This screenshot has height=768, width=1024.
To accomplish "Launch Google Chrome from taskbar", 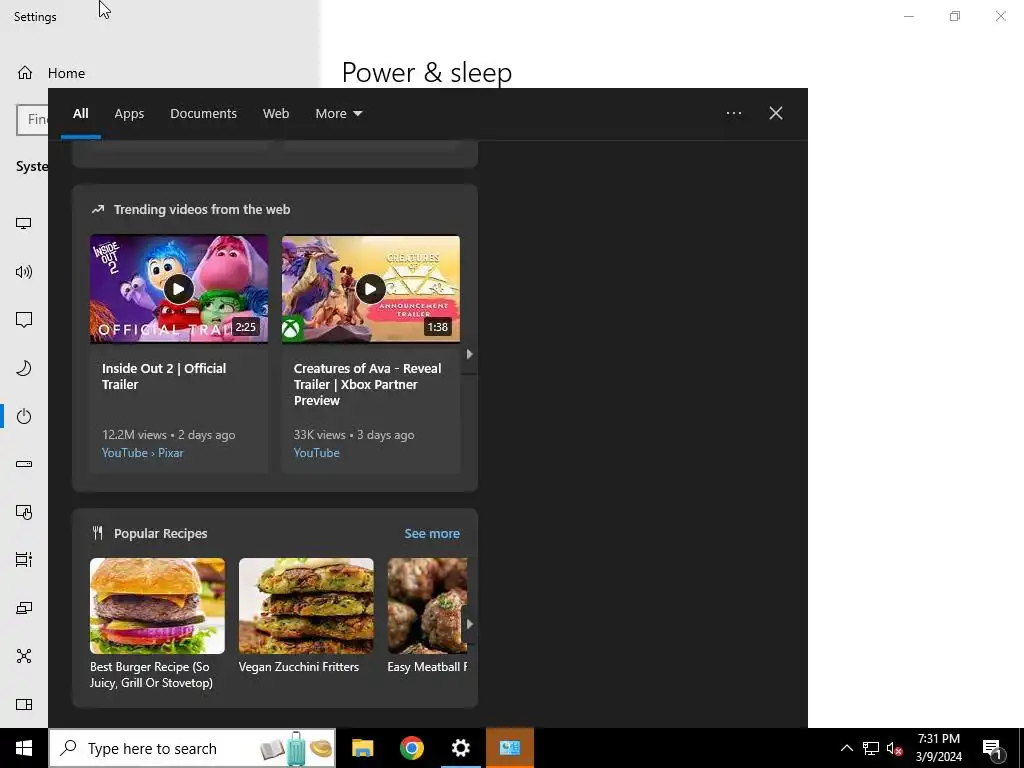I will pyautogui.click(x=411, y=748).
